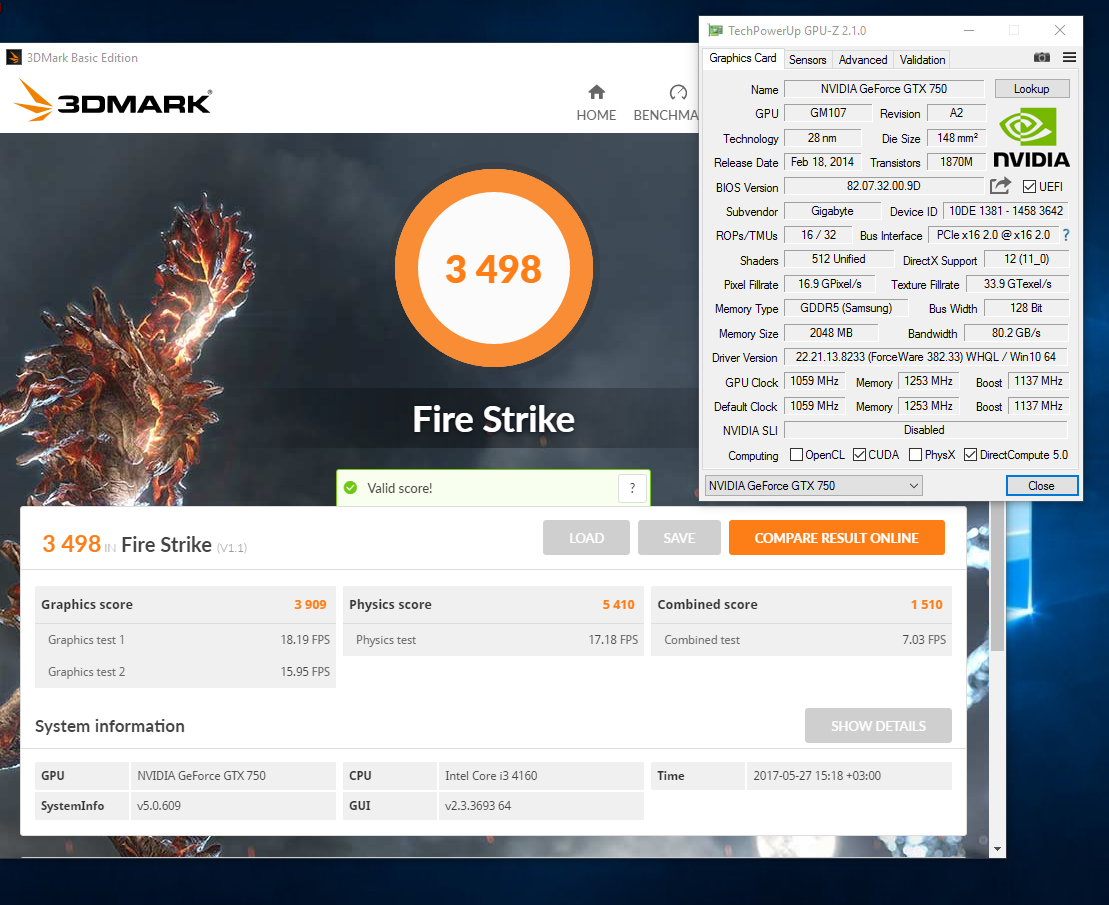Image resolution: width=1109 pixels, height=905 pixels.
Task: Click the Memory Size 2048 MB field
Action: 831,333
